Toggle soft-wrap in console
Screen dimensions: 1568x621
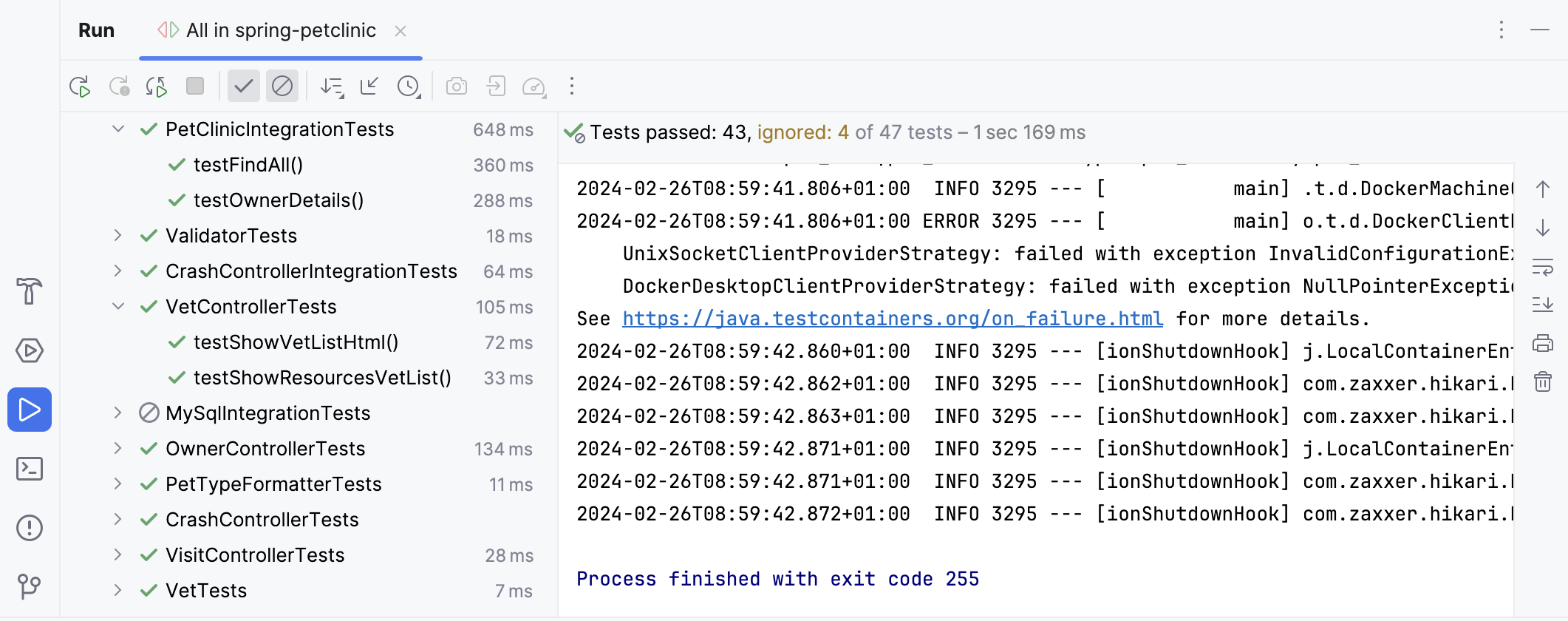[1543, 266]
